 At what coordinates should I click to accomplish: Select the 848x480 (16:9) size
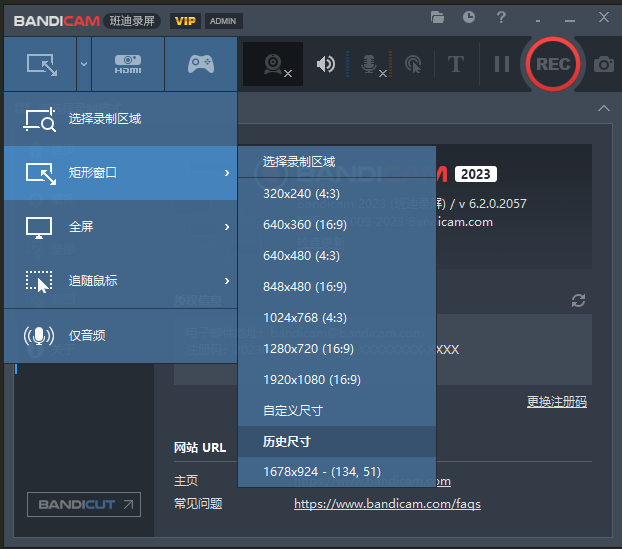337,287
